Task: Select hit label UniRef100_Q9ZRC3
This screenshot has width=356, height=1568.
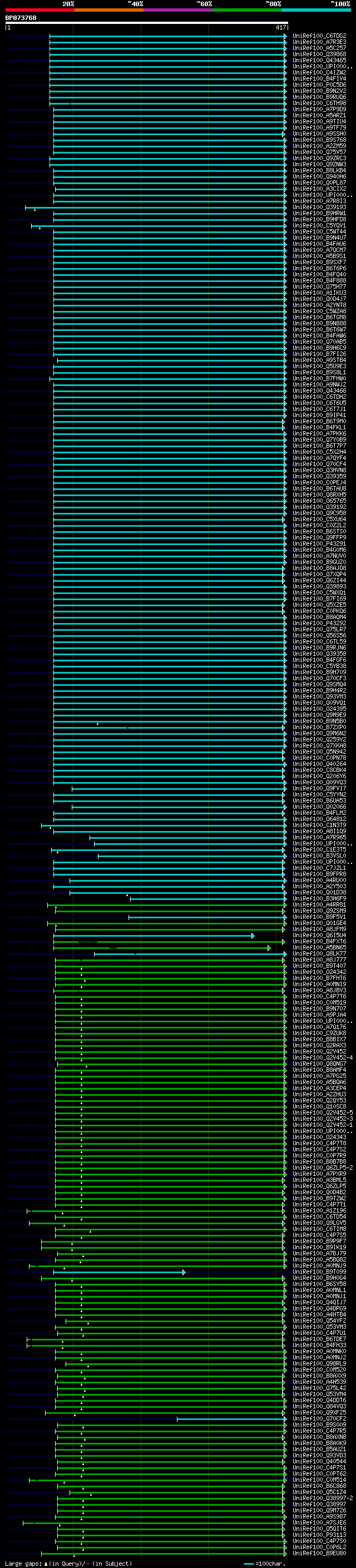Action: pos(319,159)
